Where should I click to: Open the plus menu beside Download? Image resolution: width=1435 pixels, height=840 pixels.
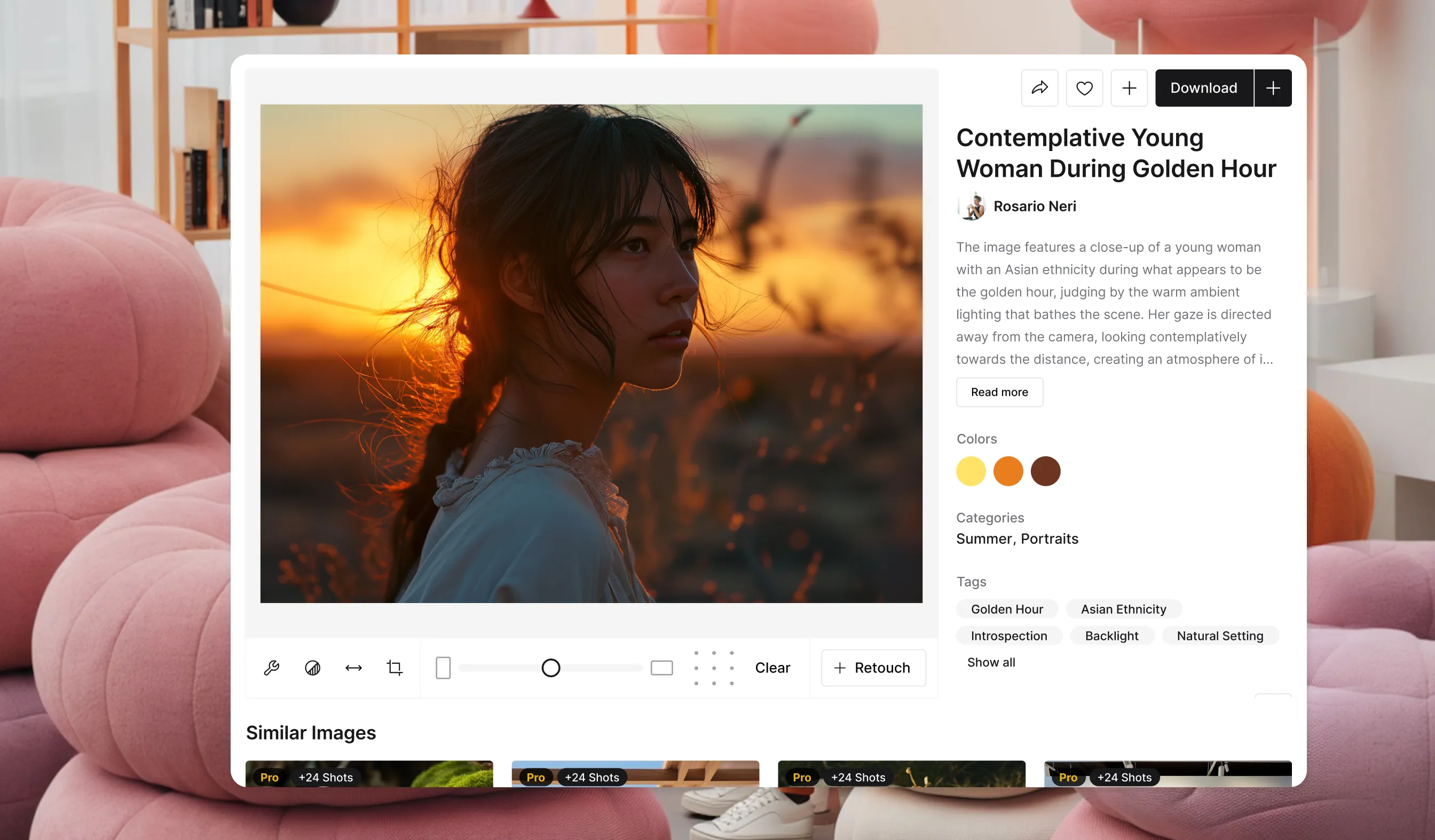pos(1273,88)
